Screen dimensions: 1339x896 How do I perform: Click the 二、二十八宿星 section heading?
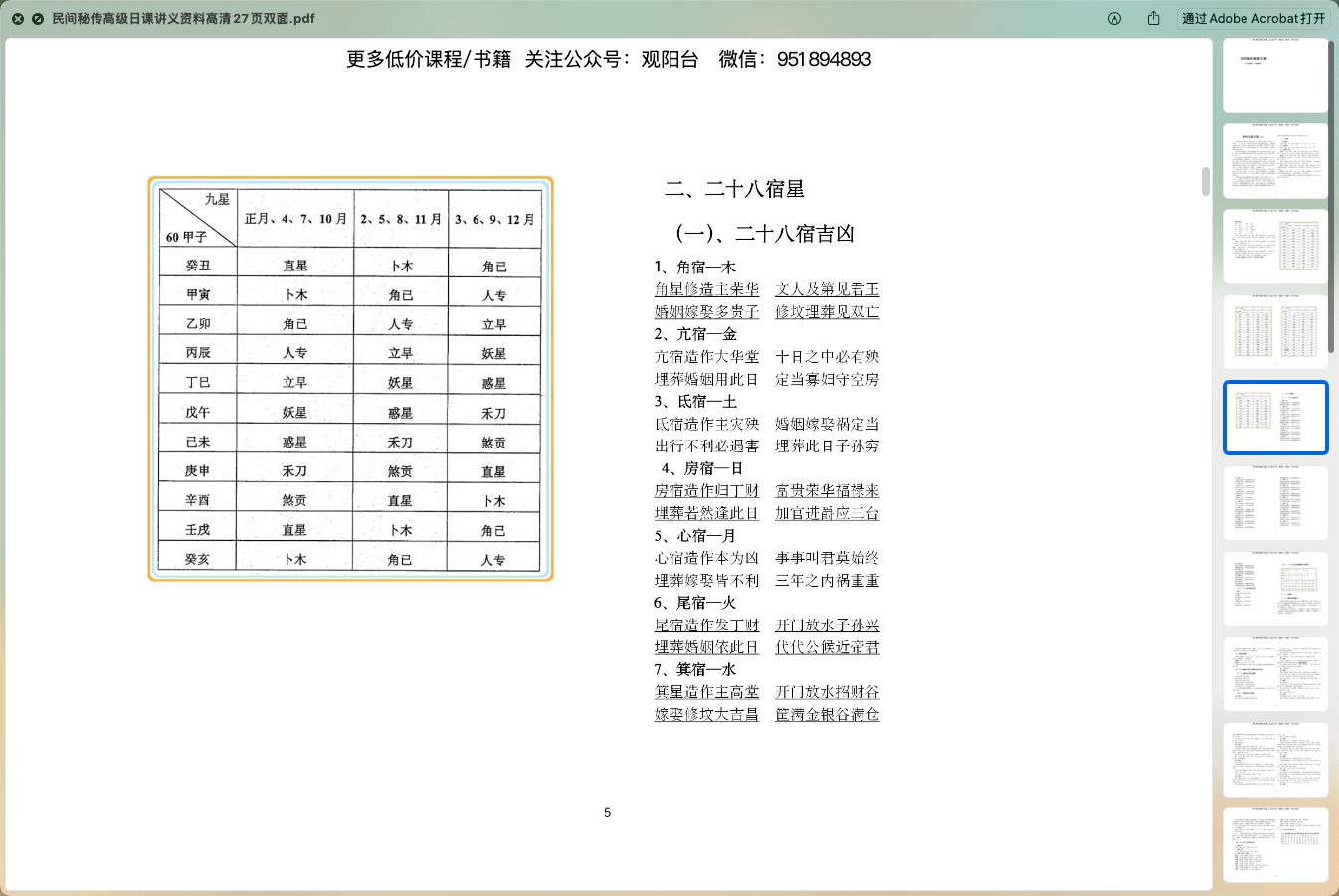tap(734, 189)
